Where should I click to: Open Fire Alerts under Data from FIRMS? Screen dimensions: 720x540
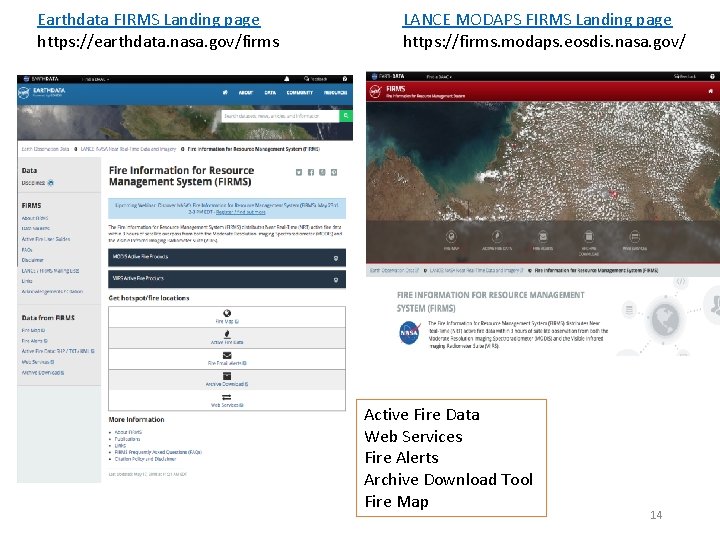34,341
